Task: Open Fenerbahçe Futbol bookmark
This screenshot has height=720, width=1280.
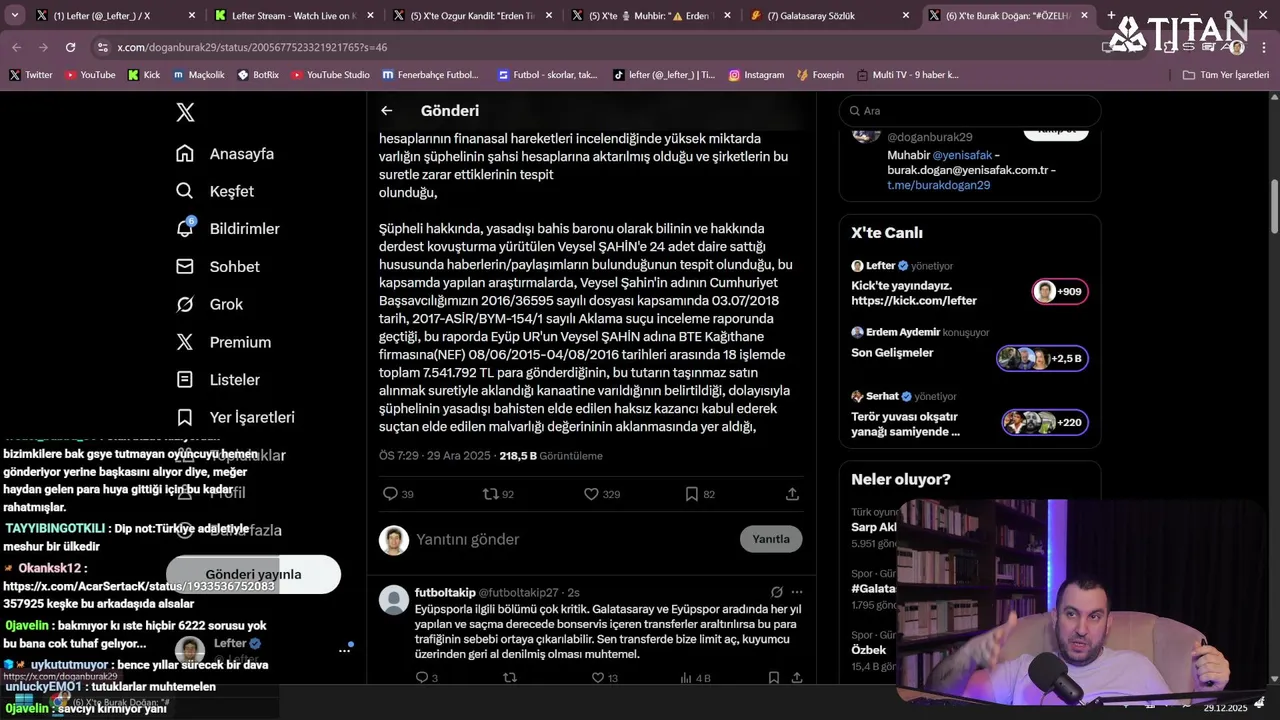Action: coord(431,75)
